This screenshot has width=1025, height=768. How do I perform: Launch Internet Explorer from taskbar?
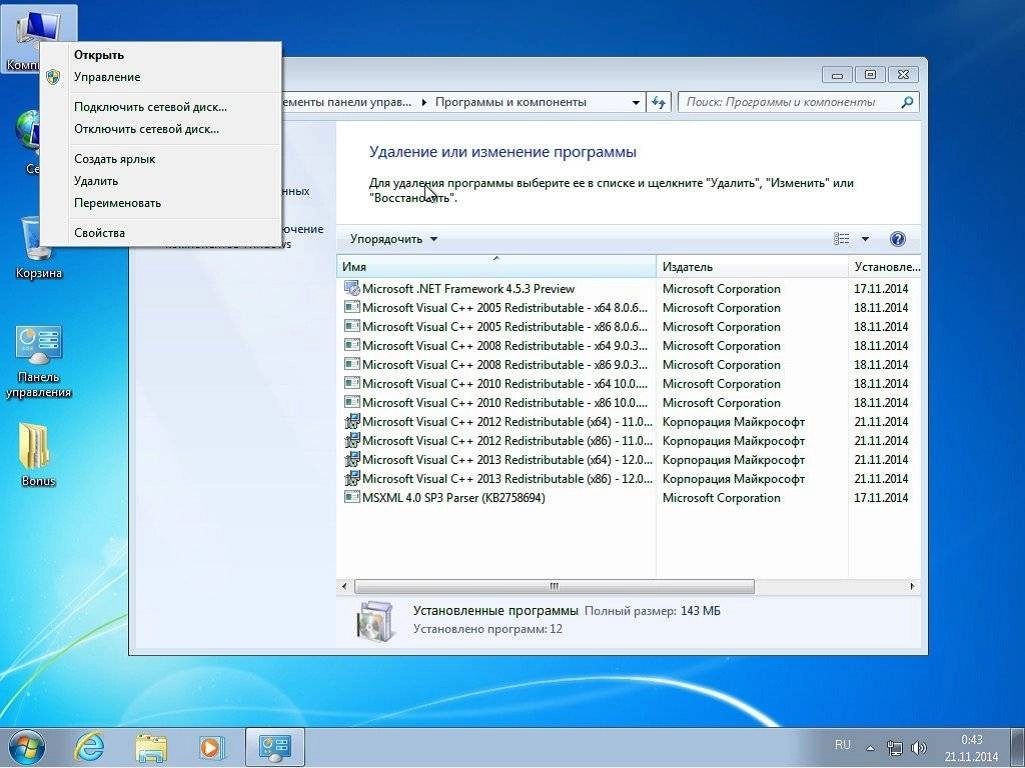point(90,748)
